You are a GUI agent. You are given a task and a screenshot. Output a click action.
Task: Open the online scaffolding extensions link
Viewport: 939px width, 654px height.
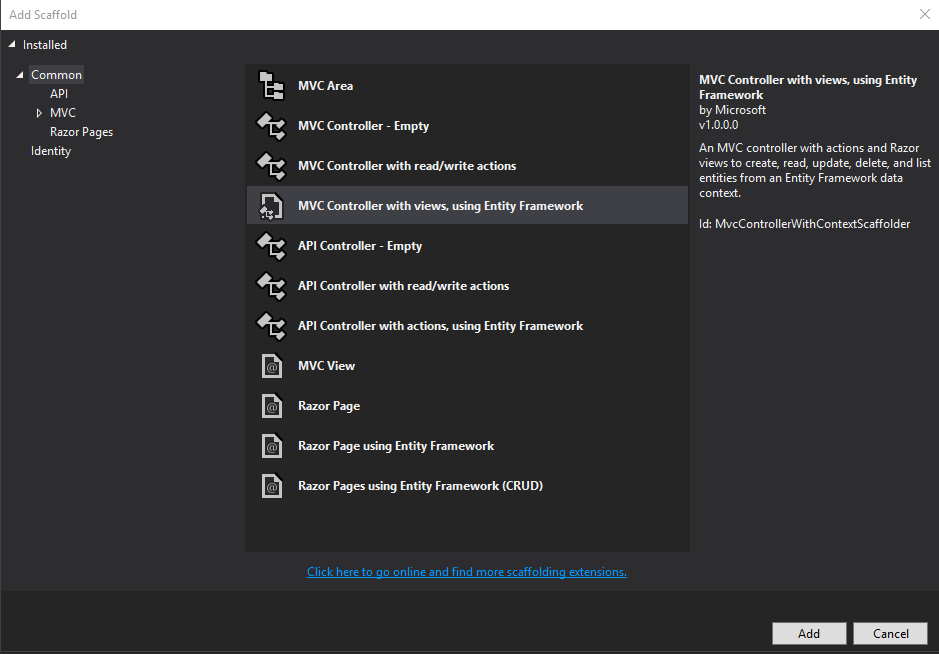[x=466, y=572]
